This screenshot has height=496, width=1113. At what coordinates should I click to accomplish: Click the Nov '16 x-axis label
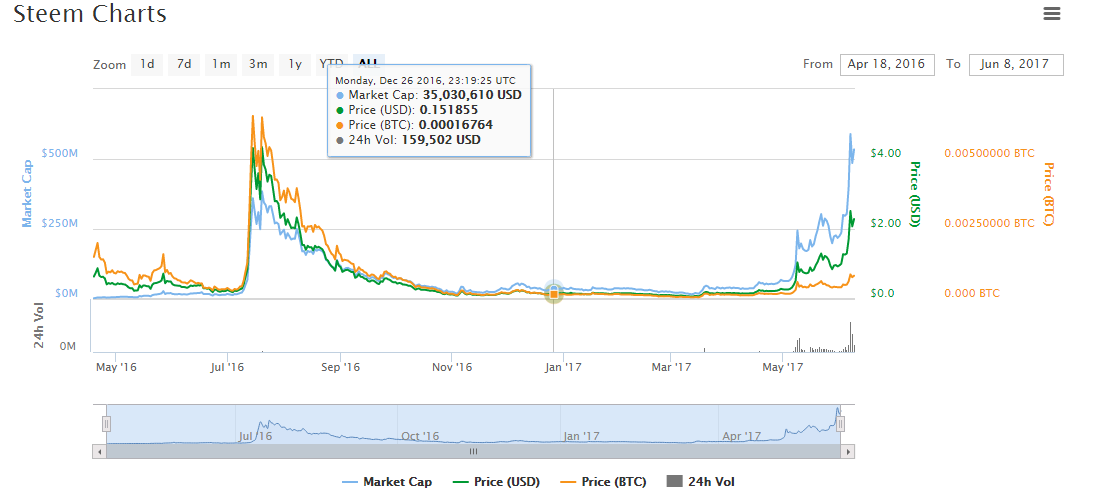click(452, 367)
